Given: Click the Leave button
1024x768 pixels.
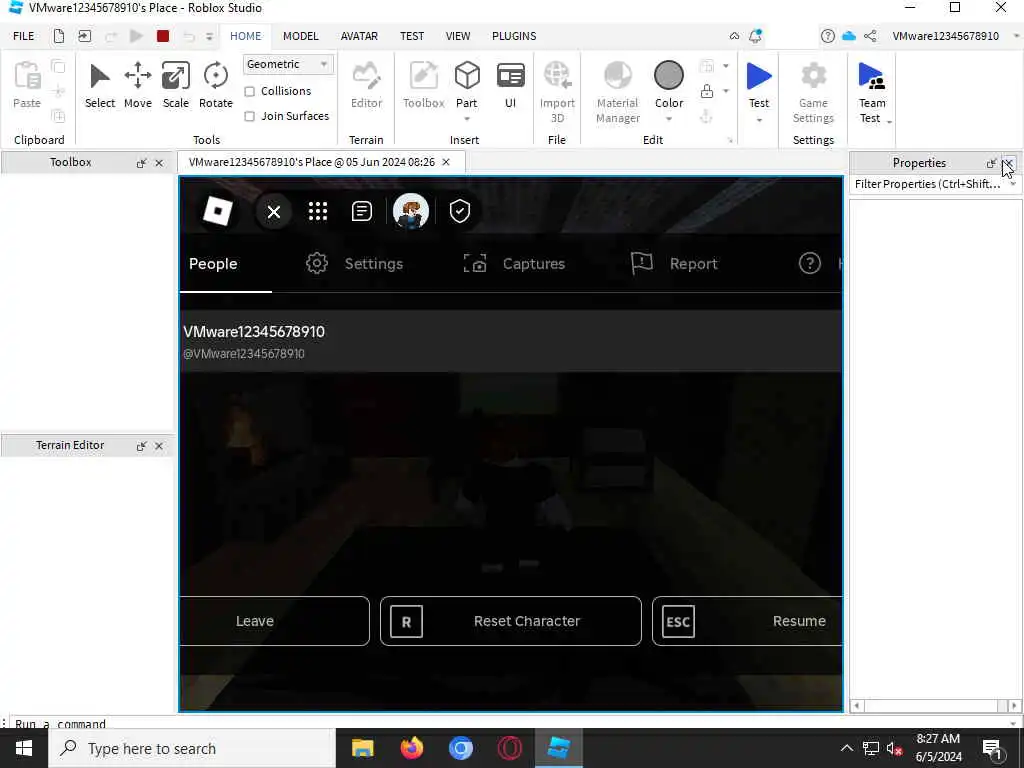Looking at the screenshot, I should pyautogui.click(x=274, y=621).
